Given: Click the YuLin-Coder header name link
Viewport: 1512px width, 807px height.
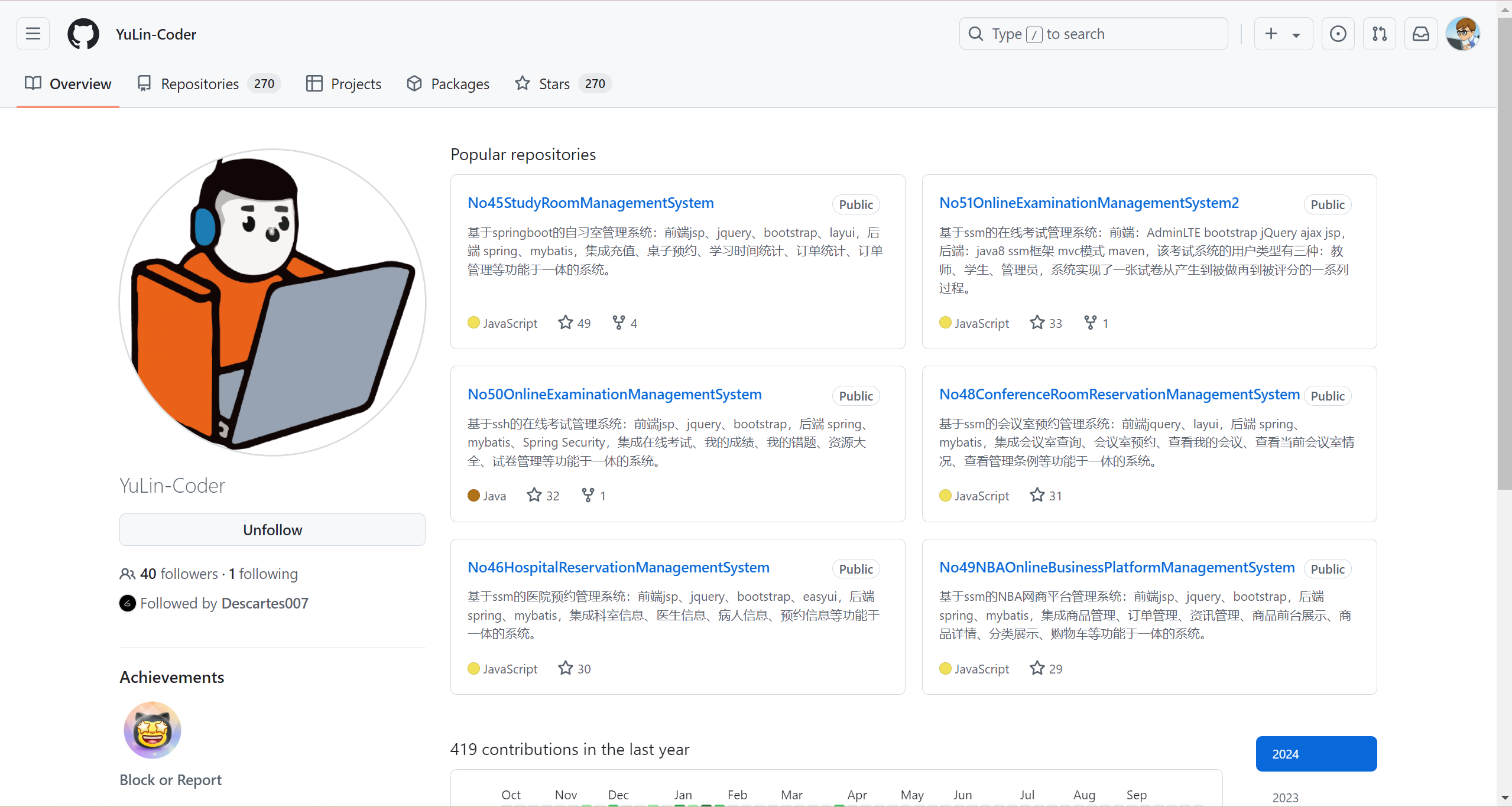Looking at the screenshot, I should (156, 34).
